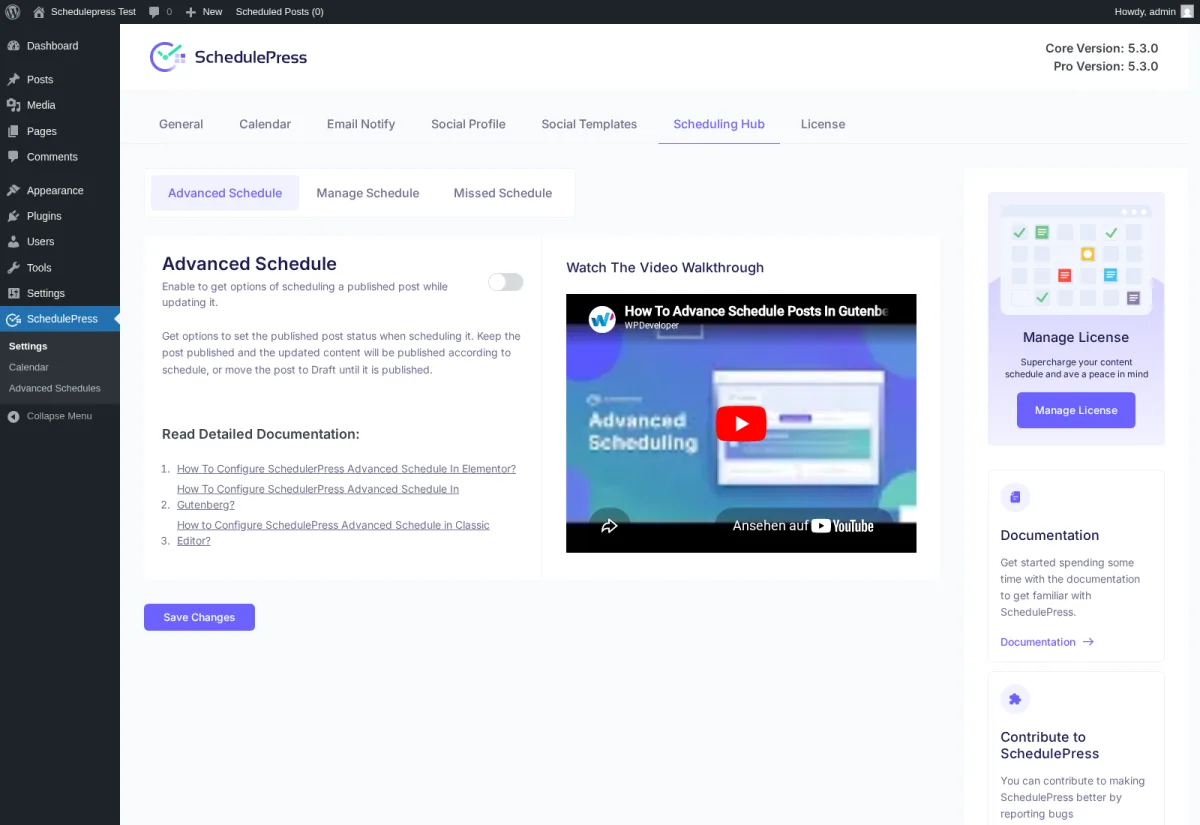Click the Tools wrench icon in sidebar

point(13,268)
